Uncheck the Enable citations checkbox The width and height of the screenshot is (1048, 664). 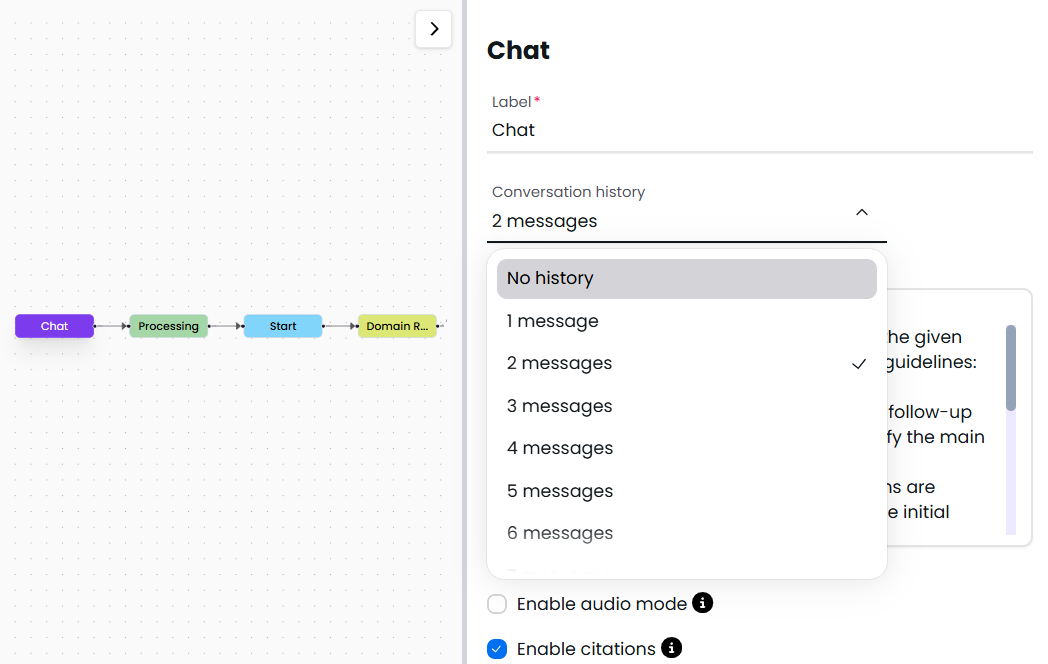(x=497, y=649)
